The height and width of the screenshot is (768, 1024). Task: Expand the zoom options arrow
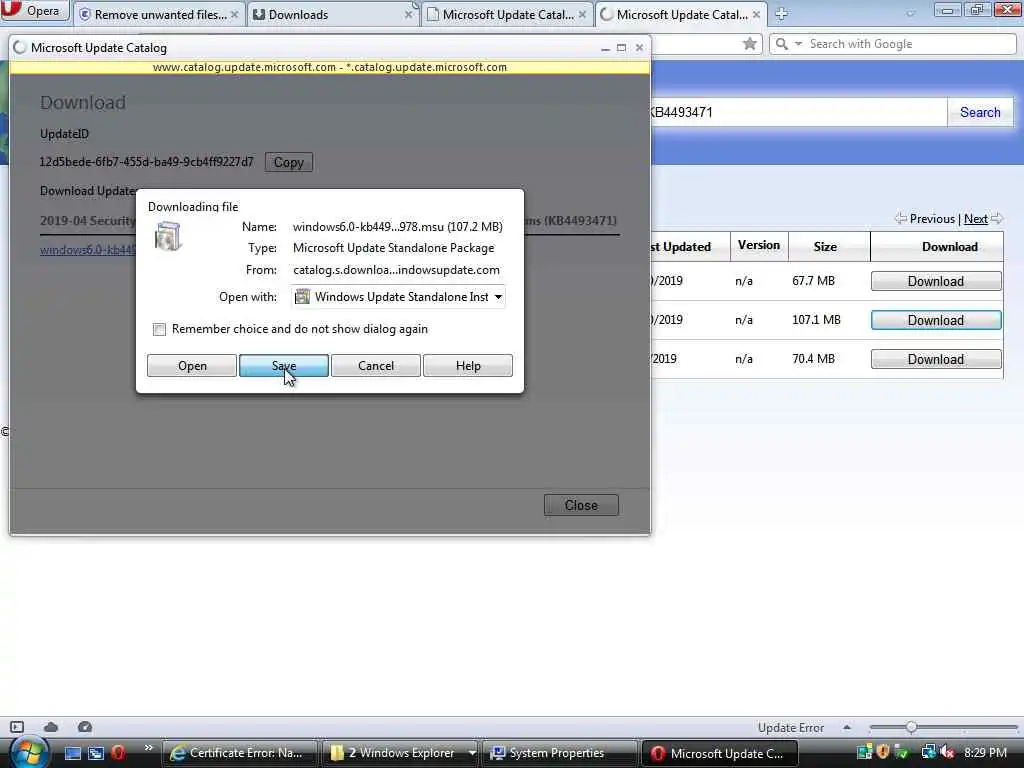point(847,727)
